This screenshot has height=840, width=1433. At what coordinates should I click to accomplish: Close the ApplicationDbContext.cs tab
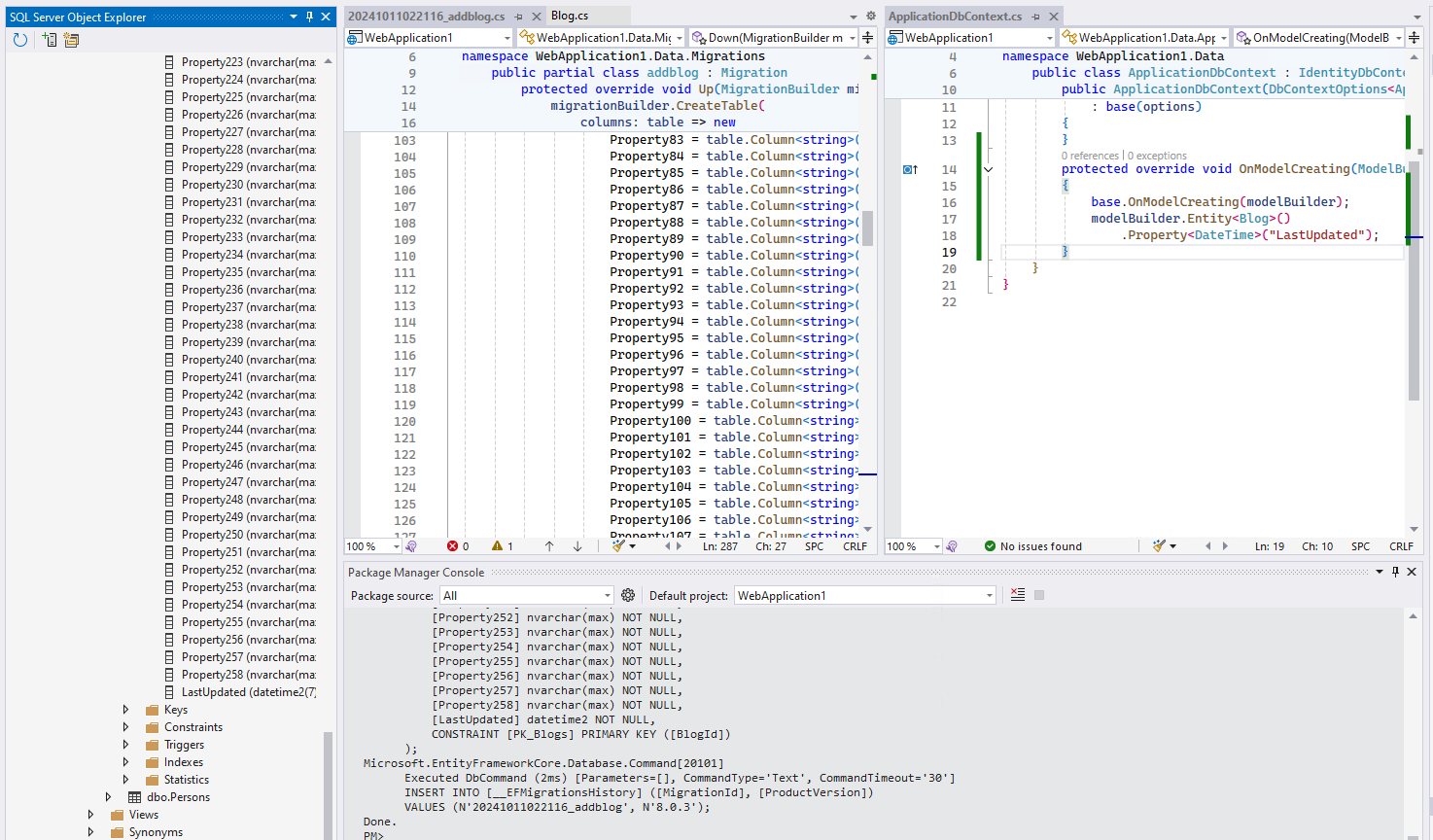pos(1054,17)
